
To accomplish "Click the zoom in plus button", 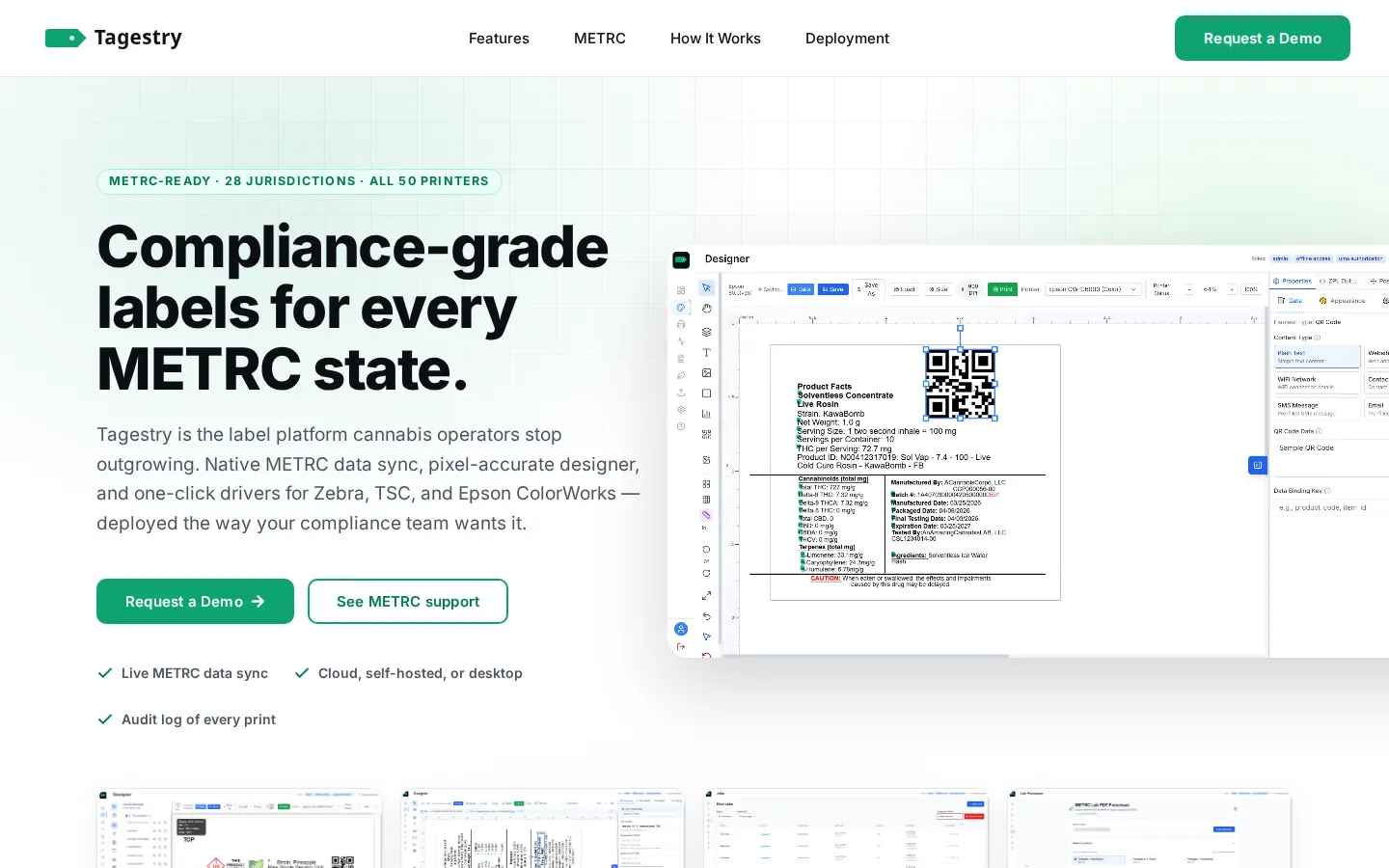I will coord(1232,289).
